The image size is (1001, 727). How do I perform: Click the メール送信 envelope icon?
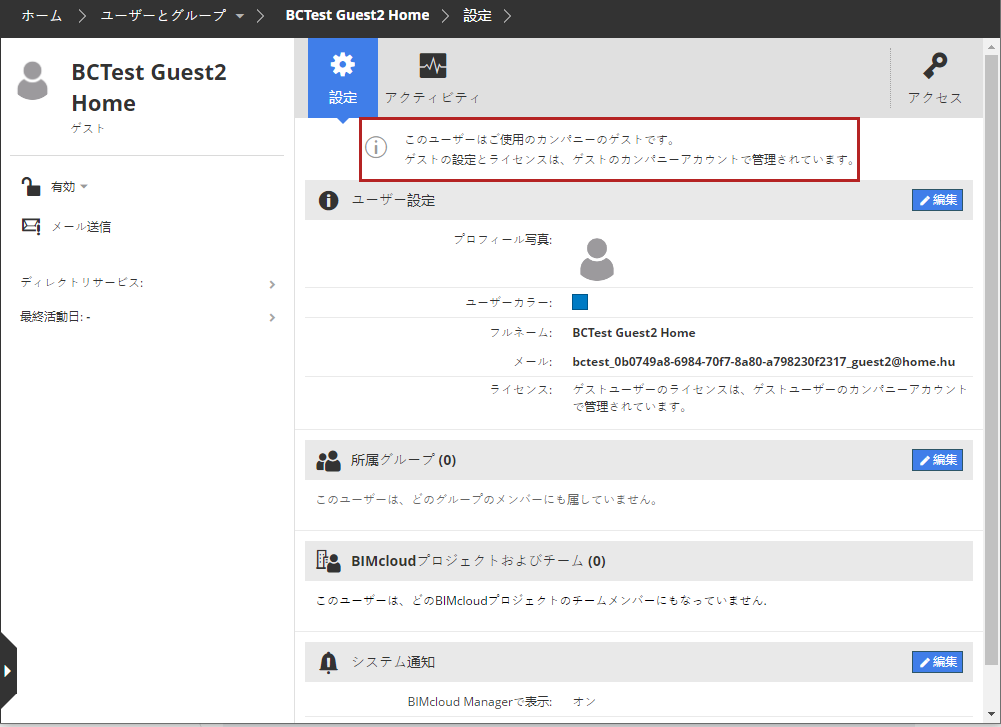point(31,226)
